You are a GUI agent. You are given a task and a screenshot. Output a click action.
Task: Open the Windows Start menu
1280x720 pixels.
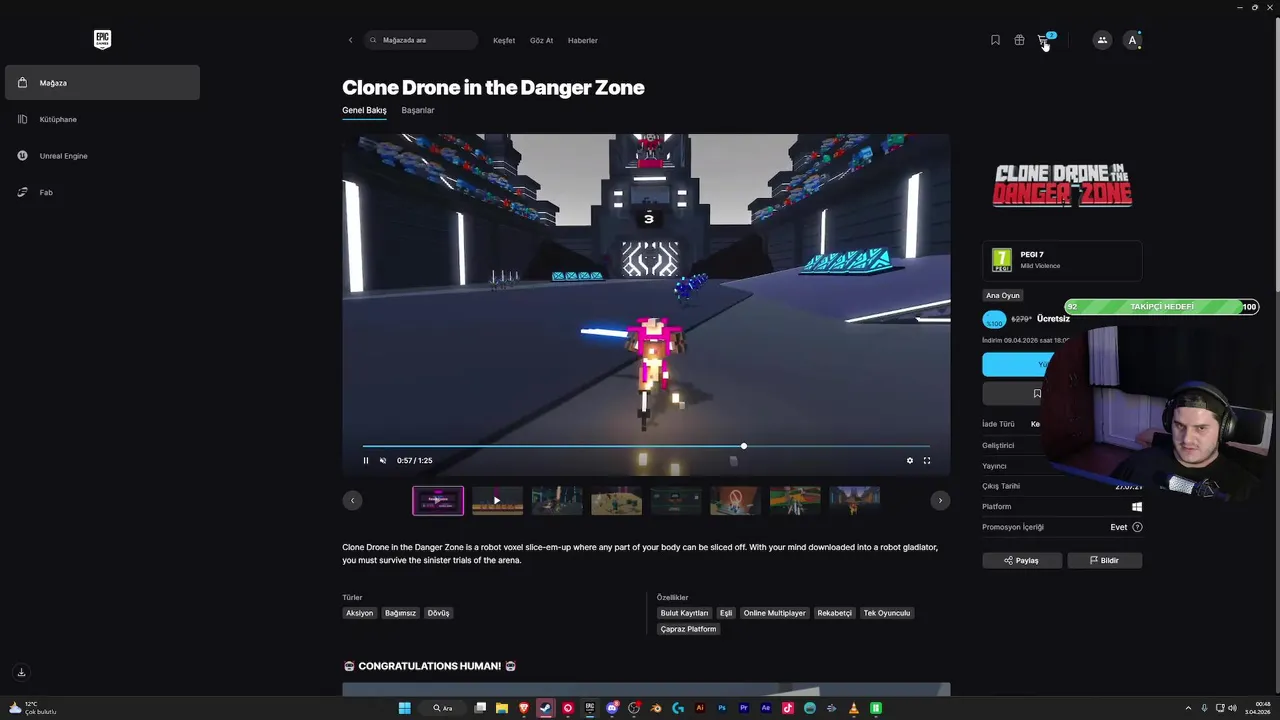[405, 708]
